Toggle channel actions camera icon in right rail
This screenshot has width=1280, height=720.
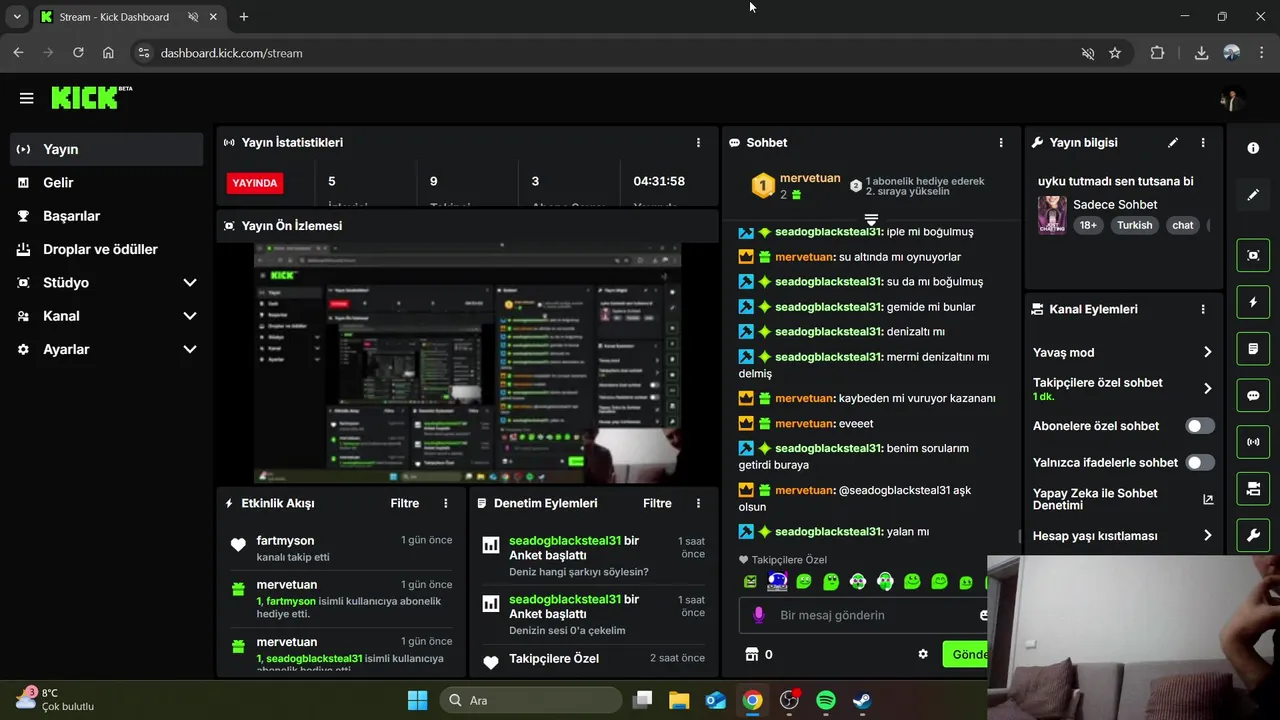(1253, 489)
